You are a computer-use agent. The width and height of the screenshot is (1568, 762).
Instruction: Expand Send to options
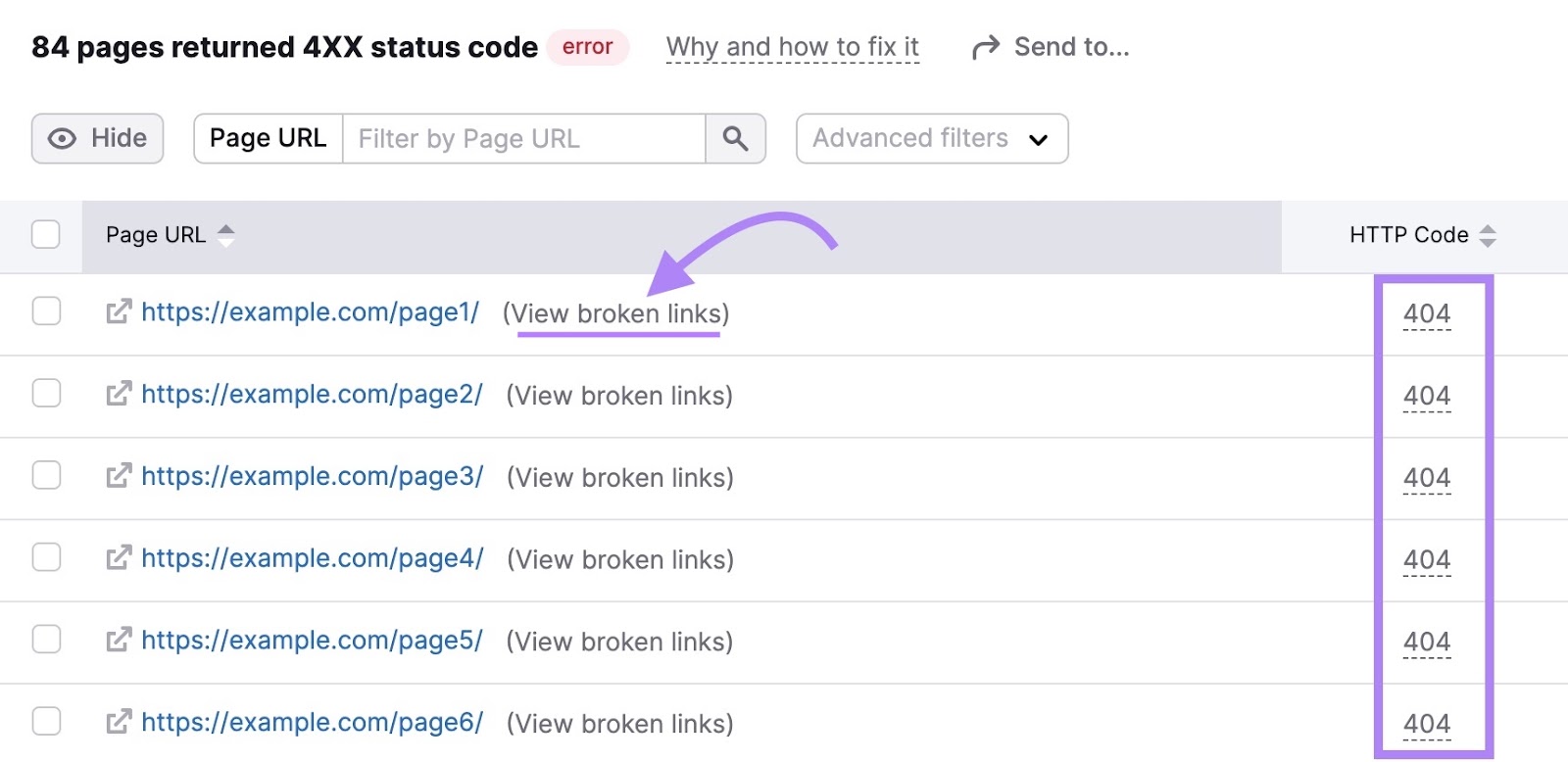click(1072, 45)
